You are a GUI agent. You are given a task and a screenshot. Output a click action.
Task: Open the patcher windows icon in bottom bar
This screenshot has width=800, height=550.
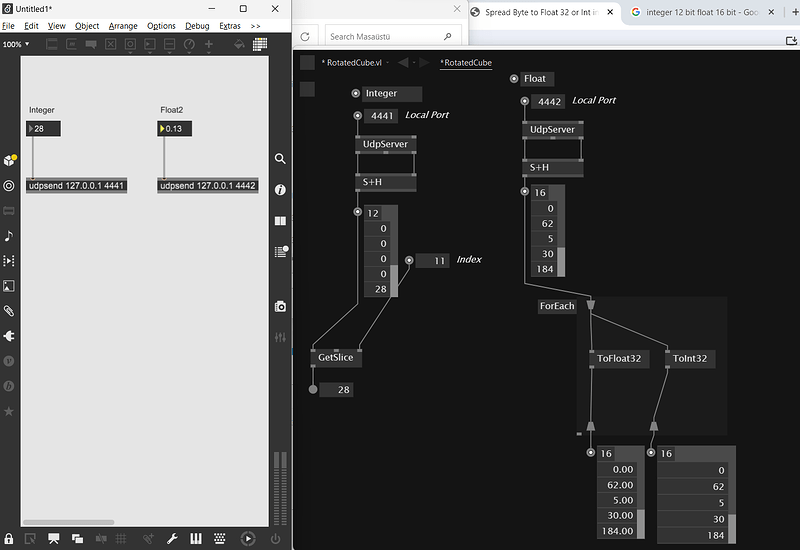click(x=78, y=538)
